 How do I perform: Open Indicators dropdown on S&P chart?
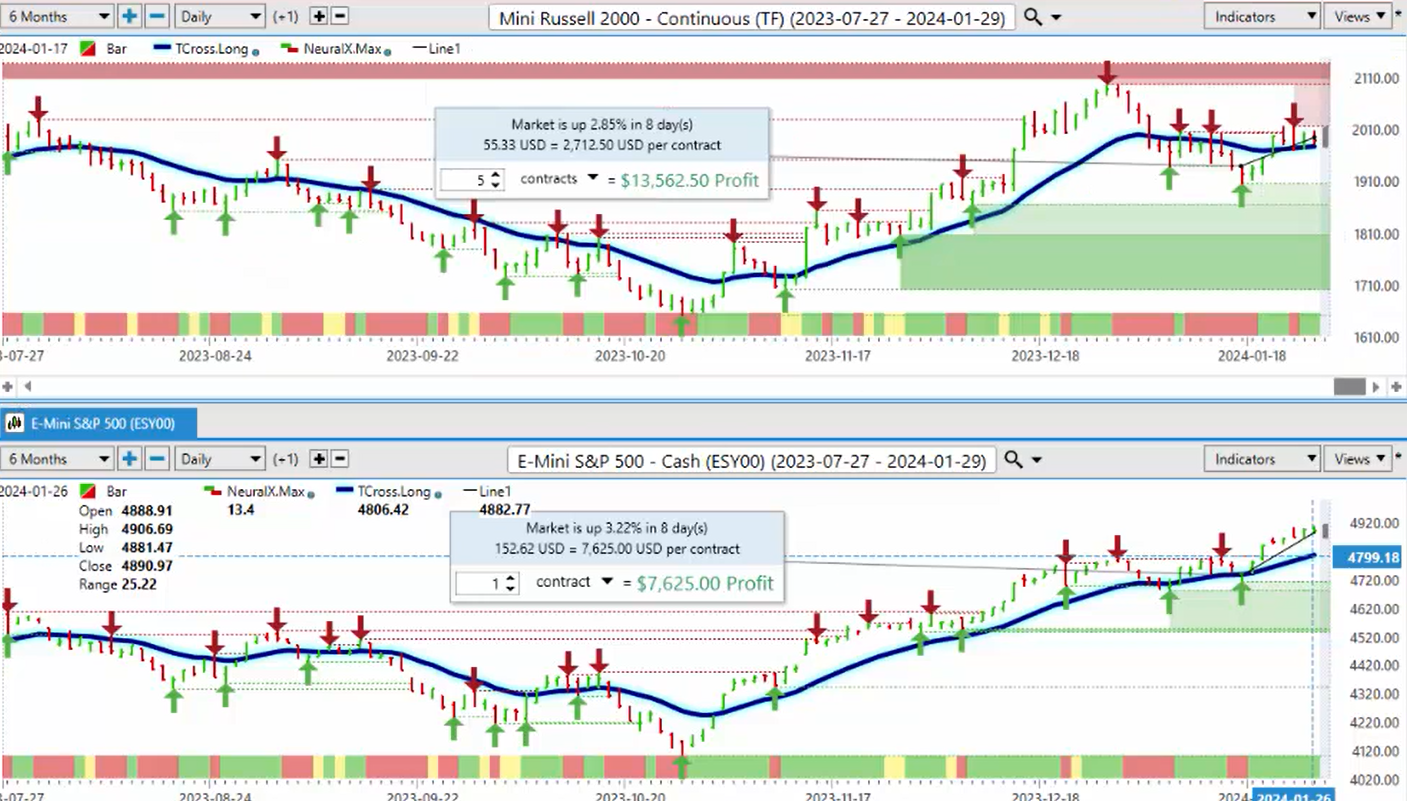point(1262,459)
